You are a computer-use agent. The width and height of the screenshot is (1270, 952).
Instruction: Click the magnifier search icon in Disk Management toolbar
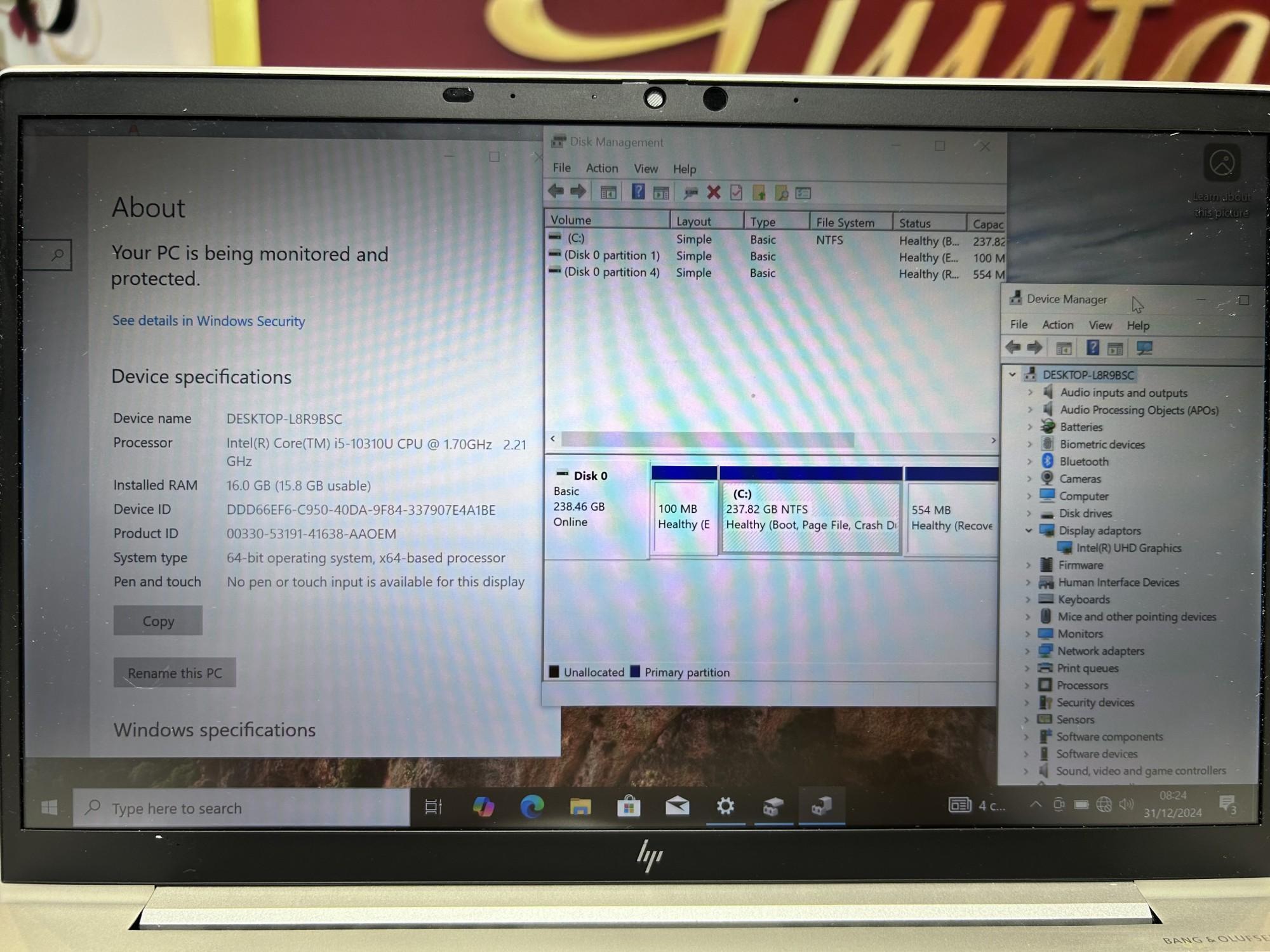coord(782,193)
